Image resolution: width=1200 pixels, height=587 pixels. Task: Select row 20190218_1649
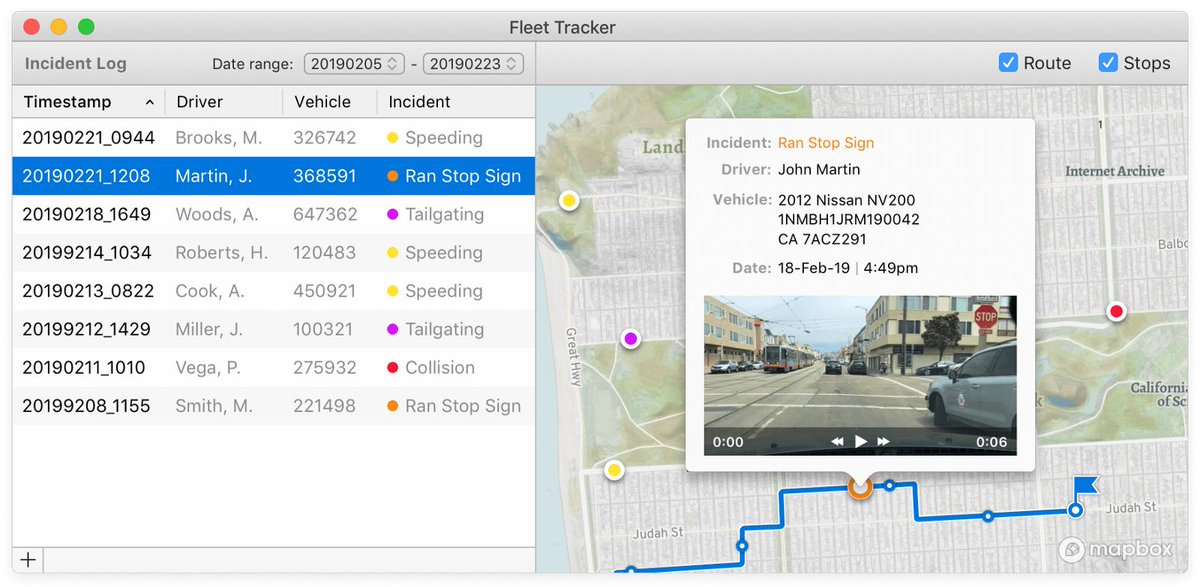274,214
